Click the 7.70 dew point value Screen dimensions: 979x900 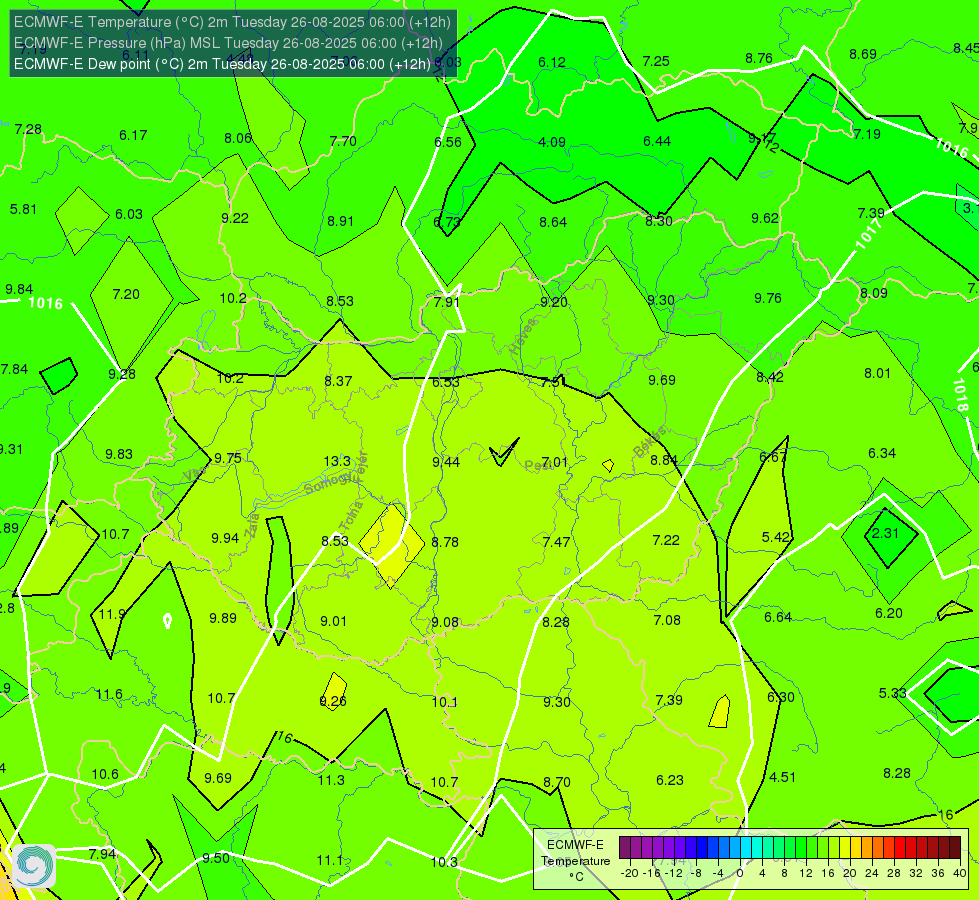pyautogui.click(x=343, y=141)
